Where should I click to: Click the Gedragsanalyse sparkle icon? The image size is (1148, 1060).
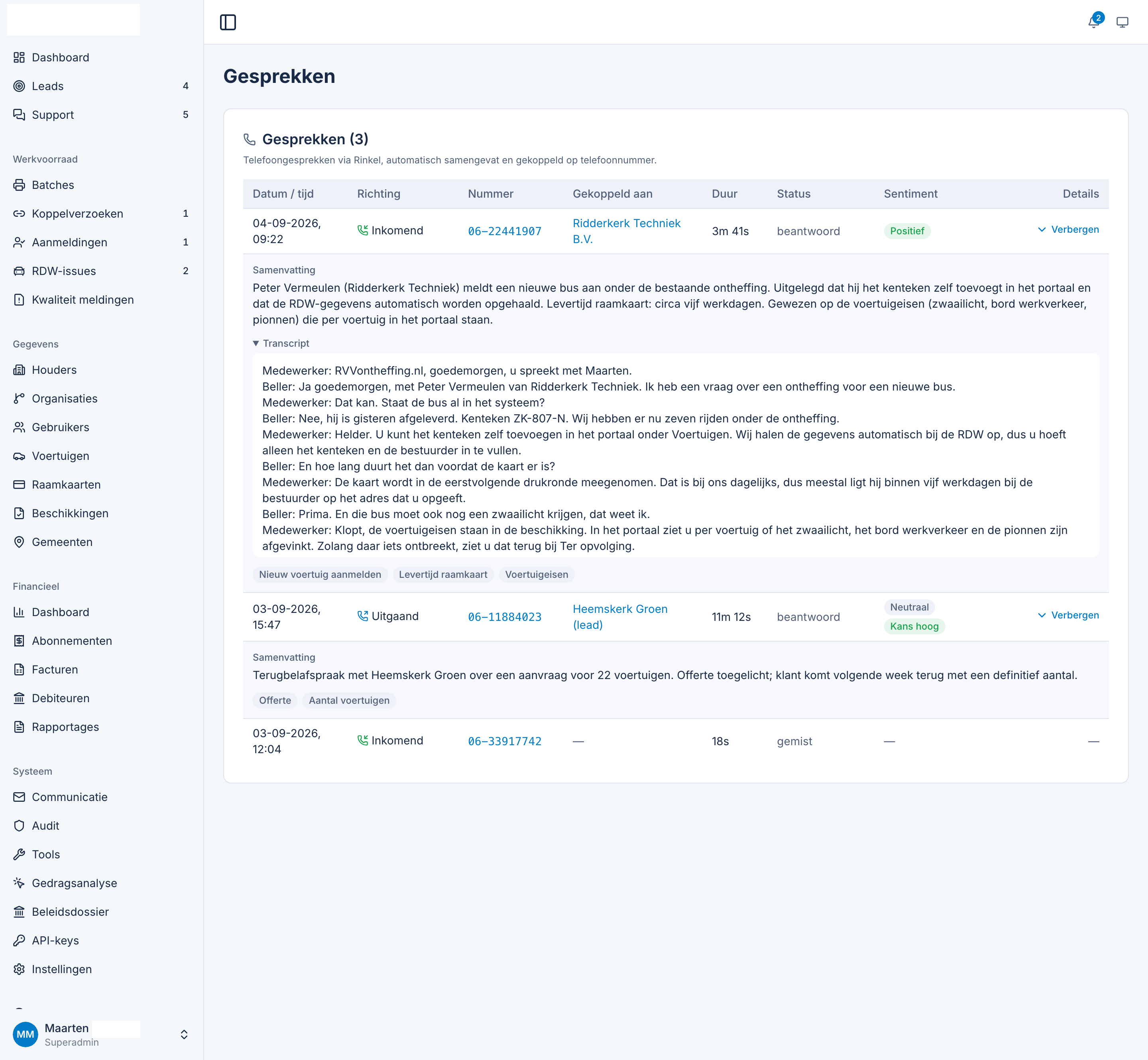pos(19,883)
